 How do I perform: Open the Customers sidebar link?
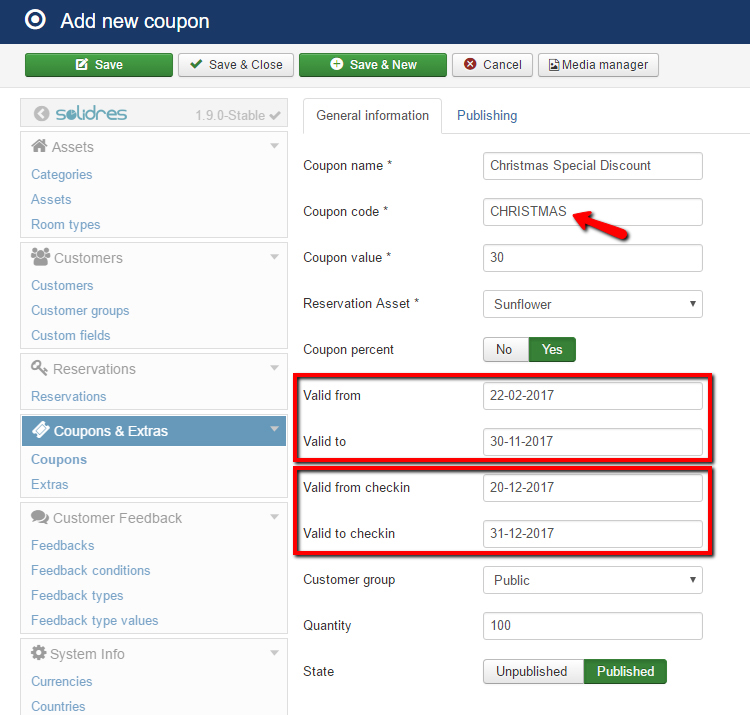[x=62, y=286]
